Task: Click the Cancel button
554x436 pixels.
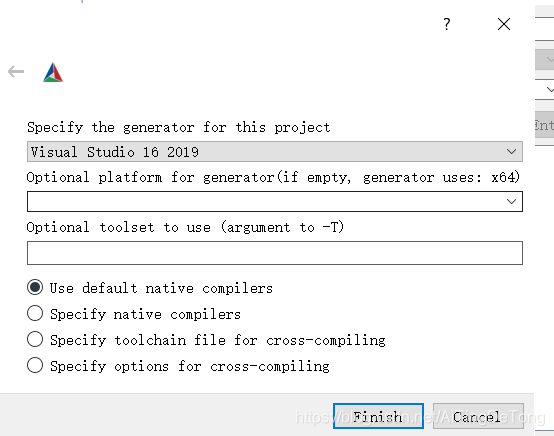Action: (478, 416)
